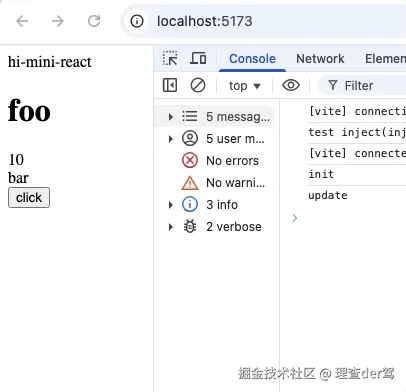The image size is (406, 392).
Task: Focus the console prompt chevron
Action: coord(295,218)
